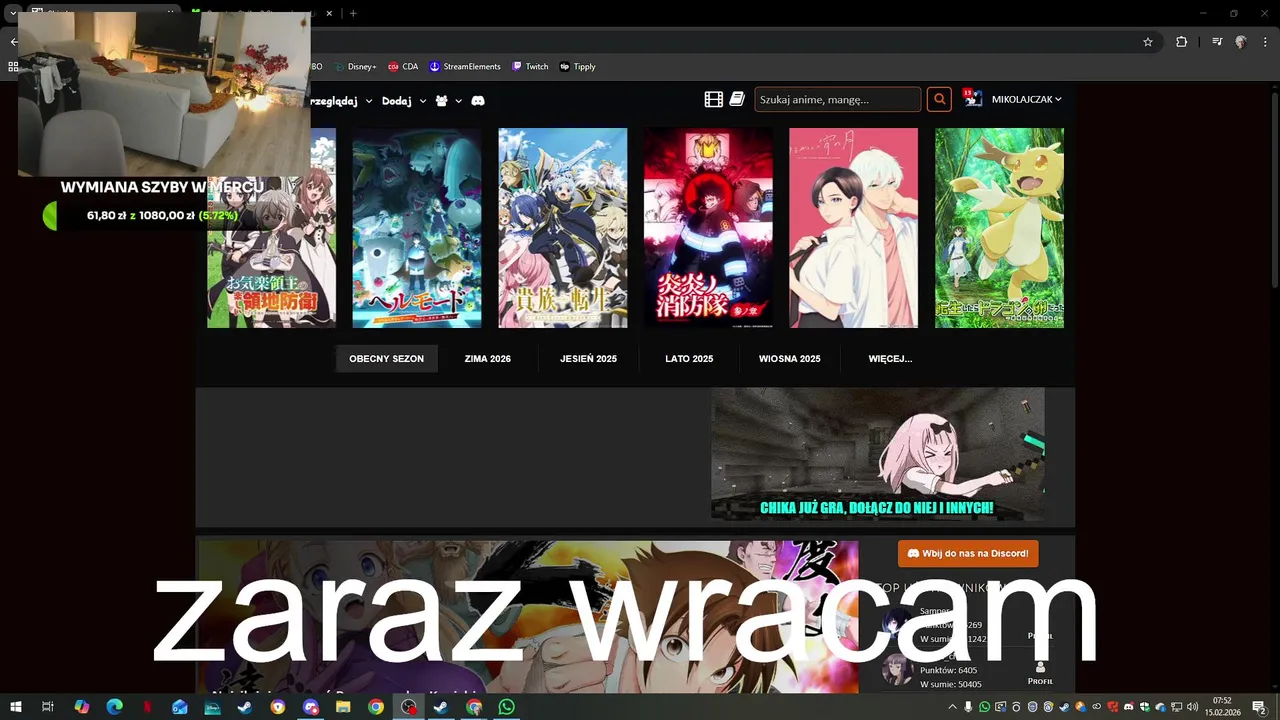Open a new browser tab with plus
This screenshot has width=1280, height=720.
coord(353,13)
